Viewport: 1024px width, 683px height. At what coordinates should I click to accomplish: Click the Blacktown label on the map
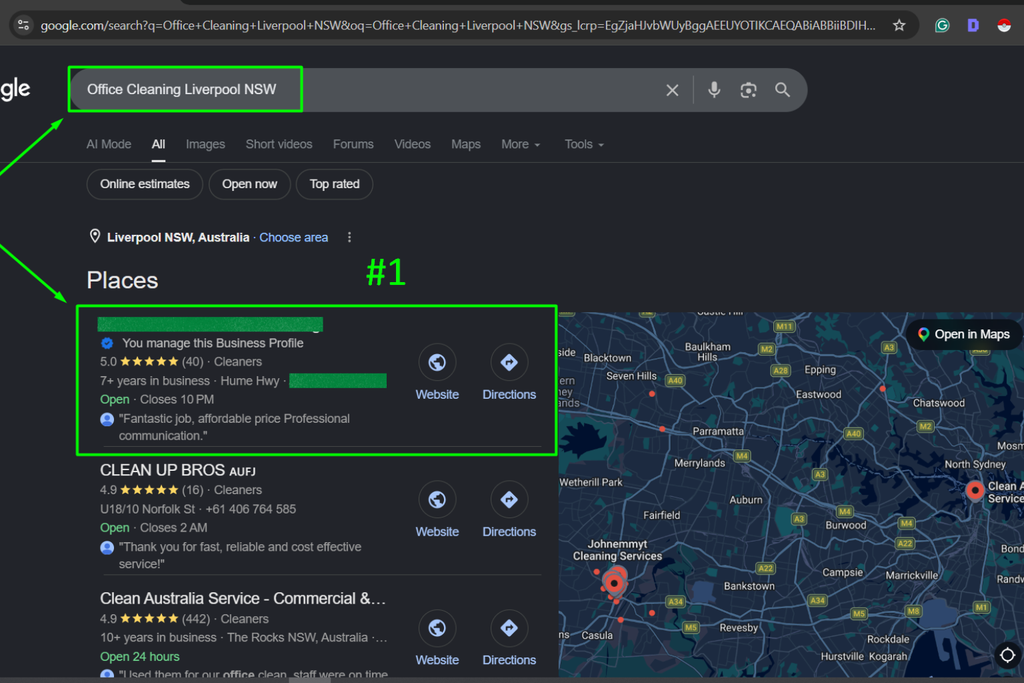click(x=607, y=358)
